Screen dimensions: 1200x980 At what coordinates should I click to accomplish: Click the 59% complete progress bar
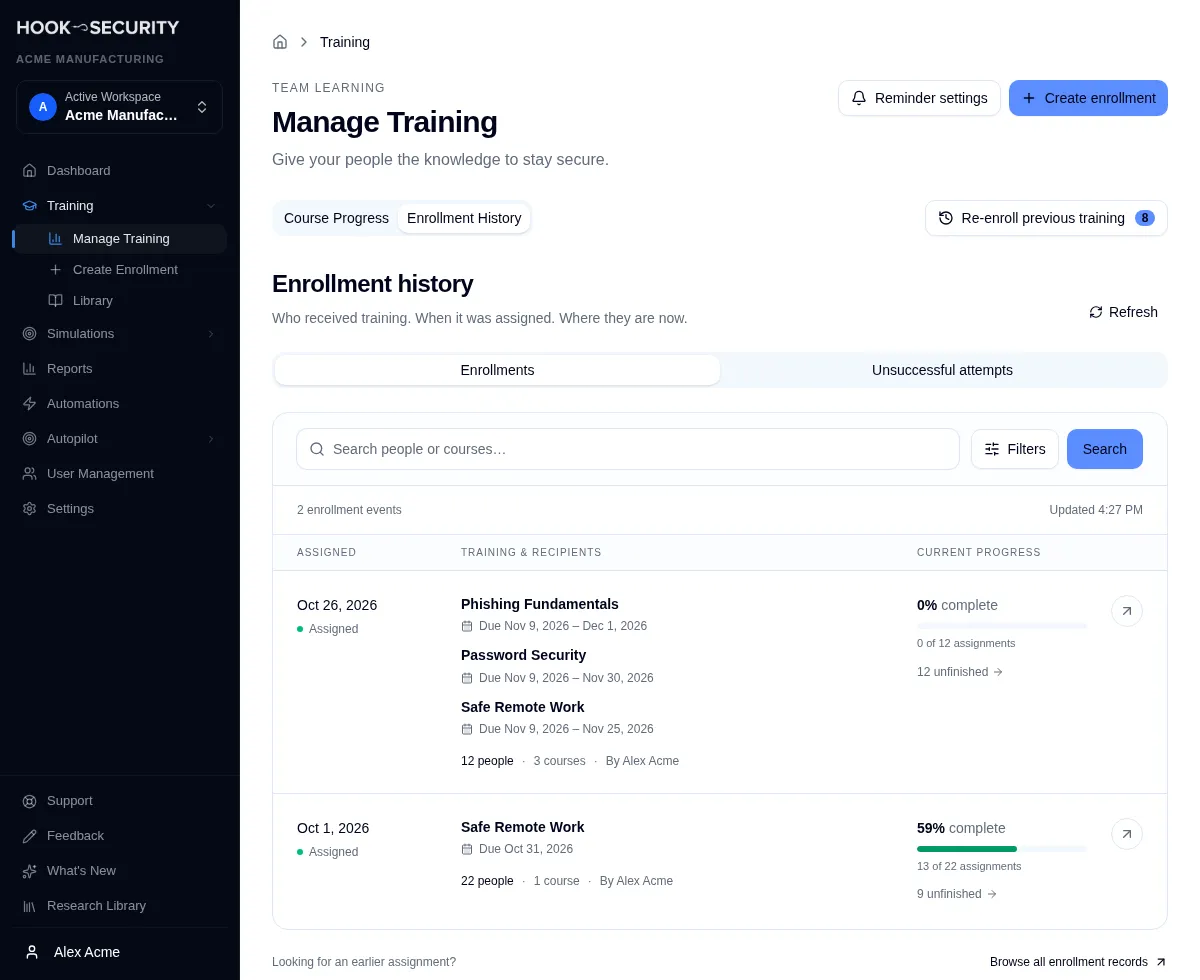(1002, 849)
